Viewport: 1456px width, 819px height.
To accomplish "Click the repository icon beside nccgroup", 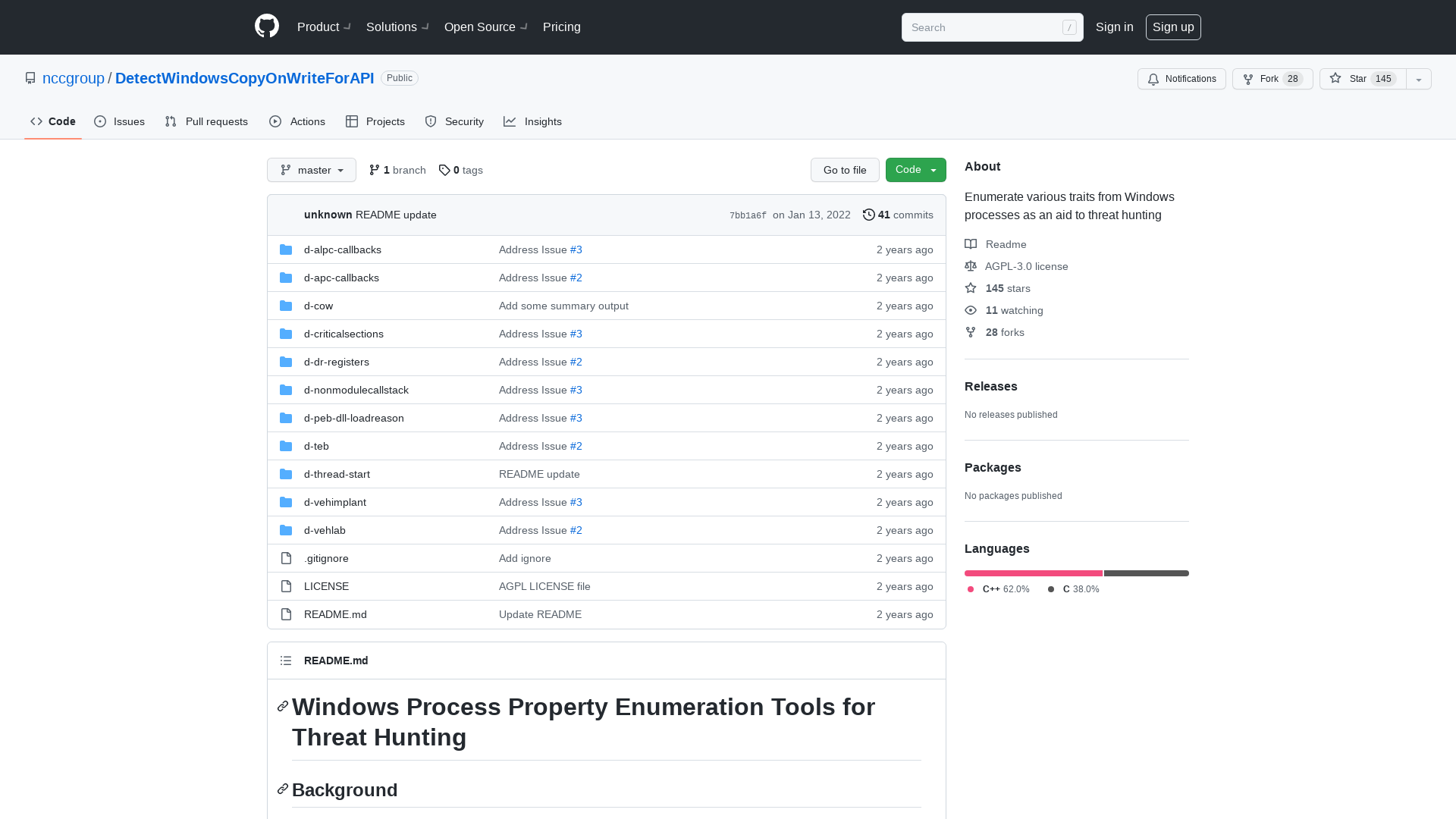I will pos(30,78).
